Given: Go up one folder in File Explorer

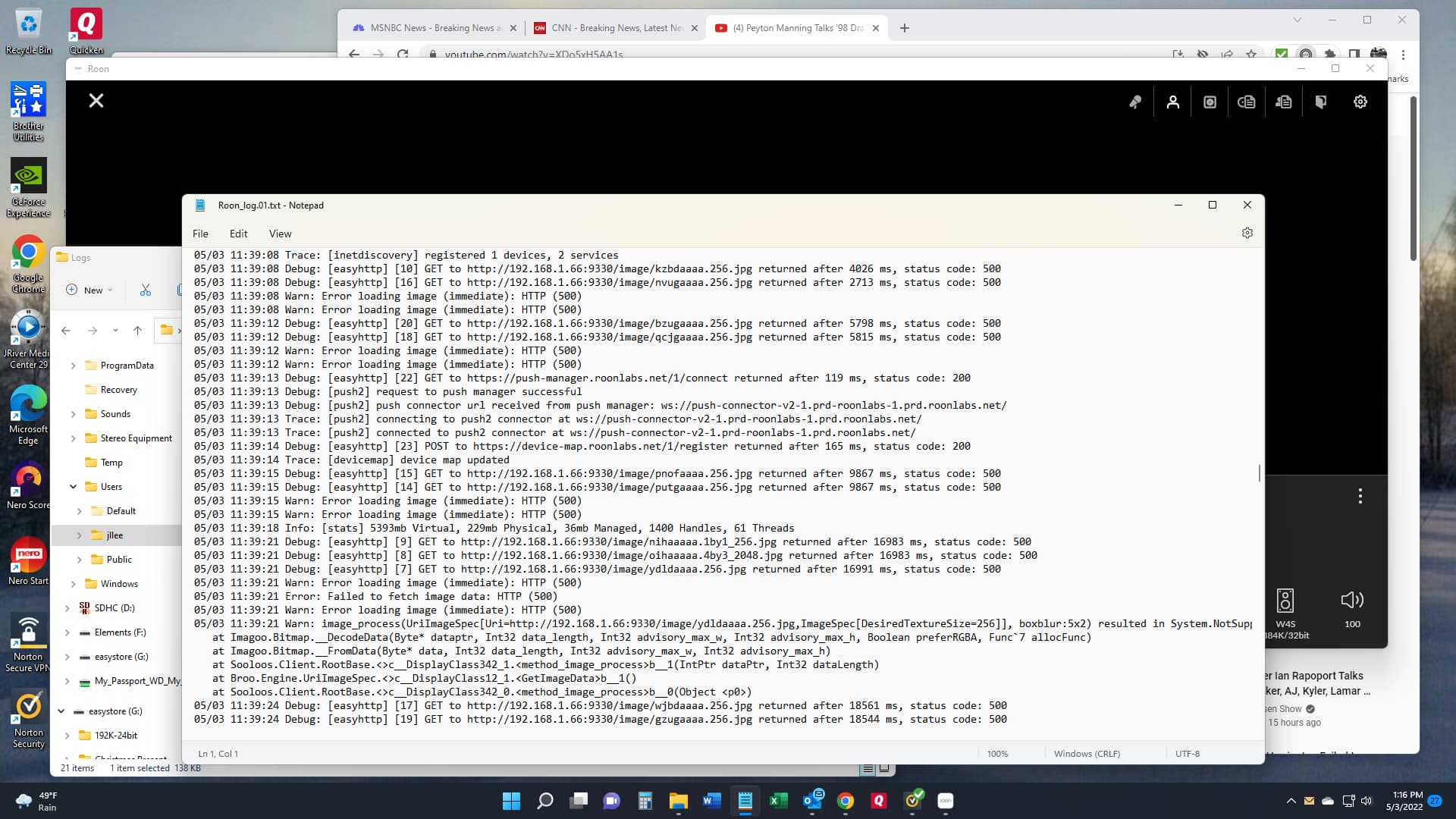Looking at the screenshot, I should pos(137,331).
